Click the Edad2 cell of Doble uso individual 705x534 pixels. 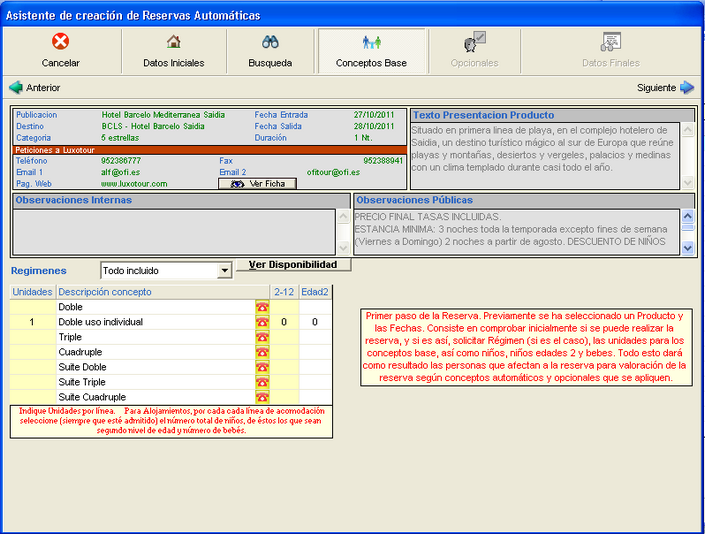coord(315,322)
